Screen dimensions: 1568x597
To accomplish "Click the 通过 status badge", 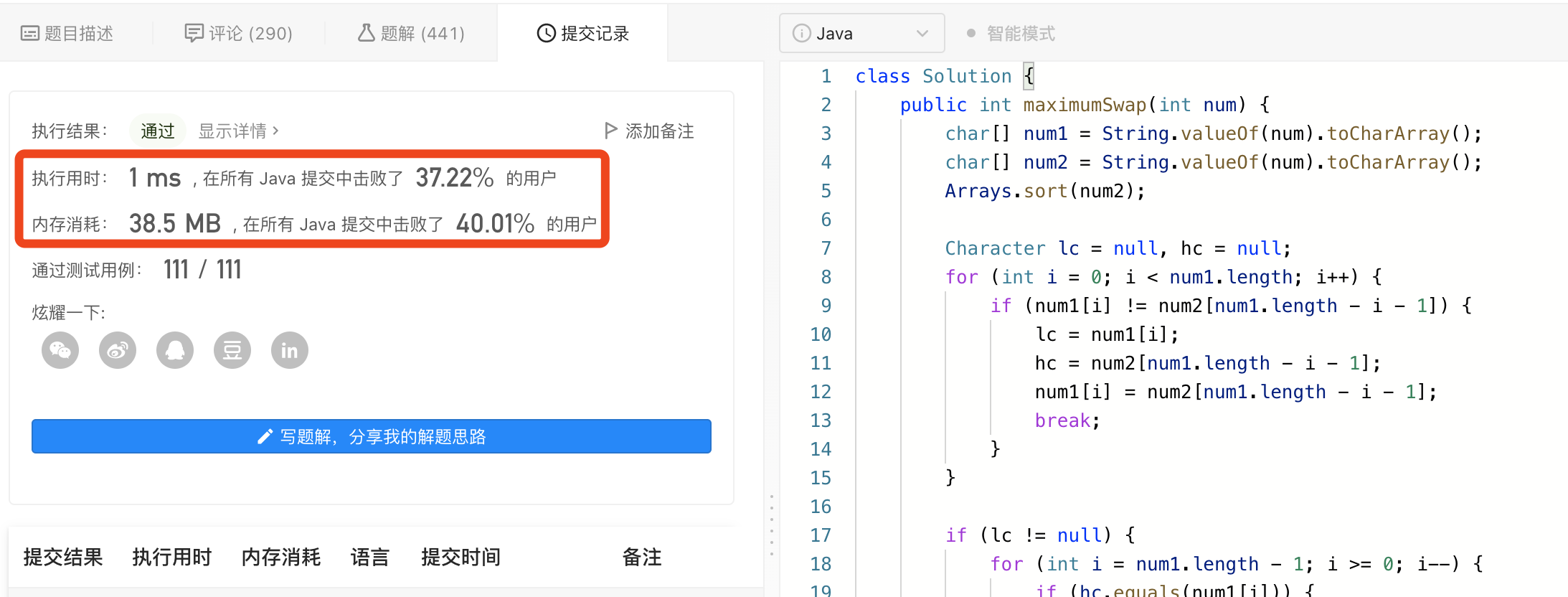I will coord(158,131).
